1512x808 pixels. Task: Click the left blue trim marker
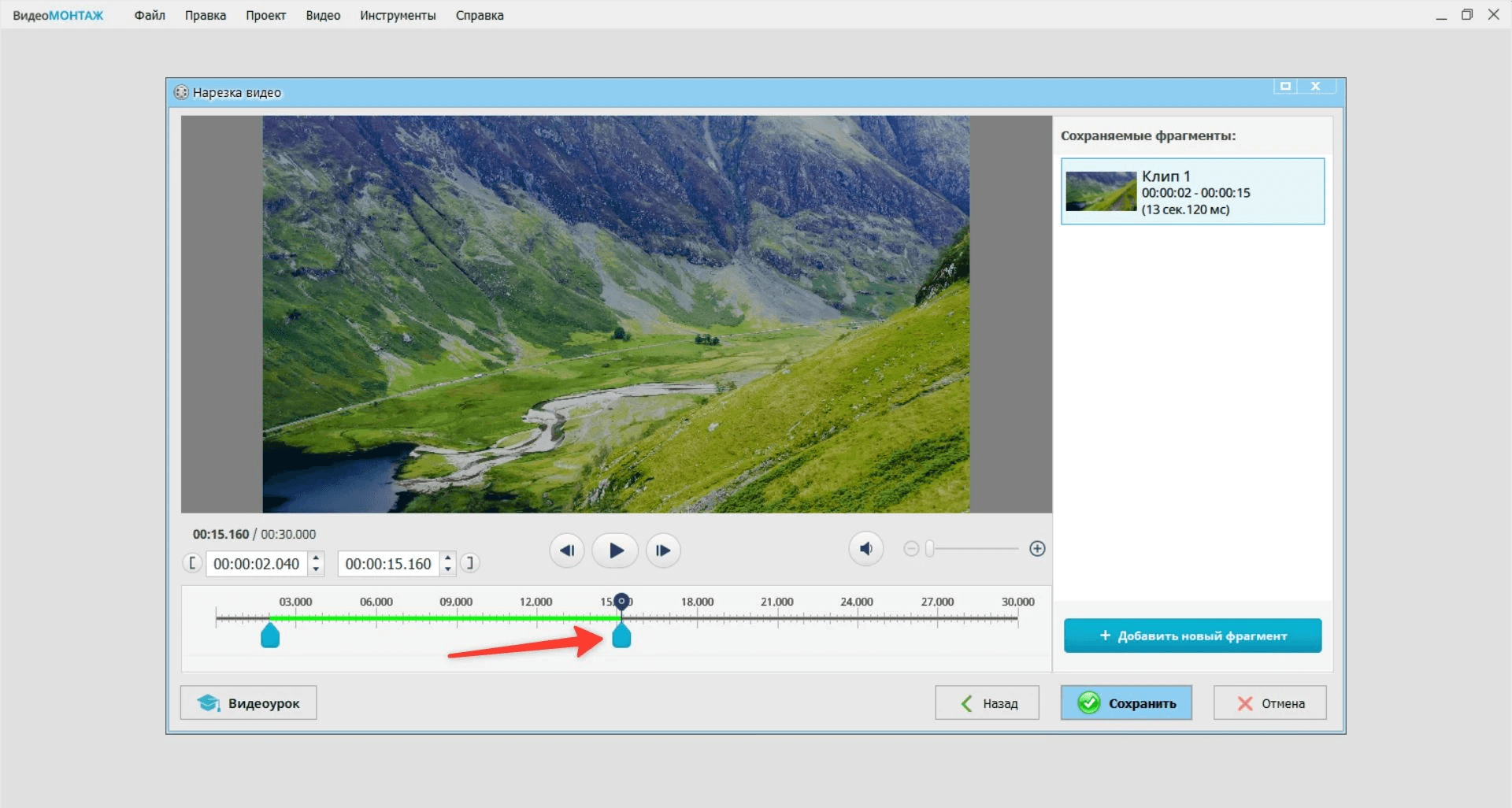270,636
